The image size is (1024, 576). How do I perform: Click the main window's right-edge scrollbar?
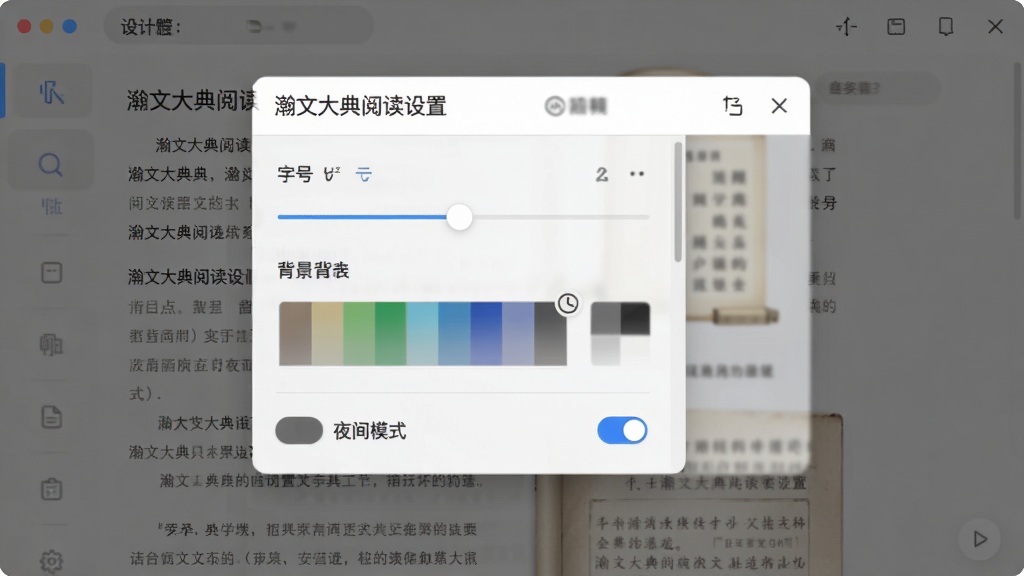coord(1017,140)
